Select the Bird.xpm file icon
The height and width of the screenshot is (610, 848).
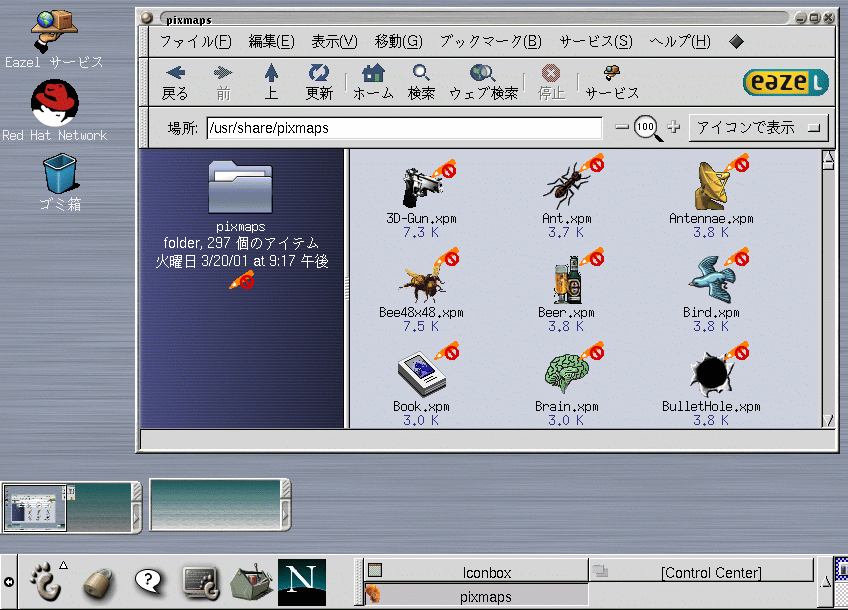(712, 280)
